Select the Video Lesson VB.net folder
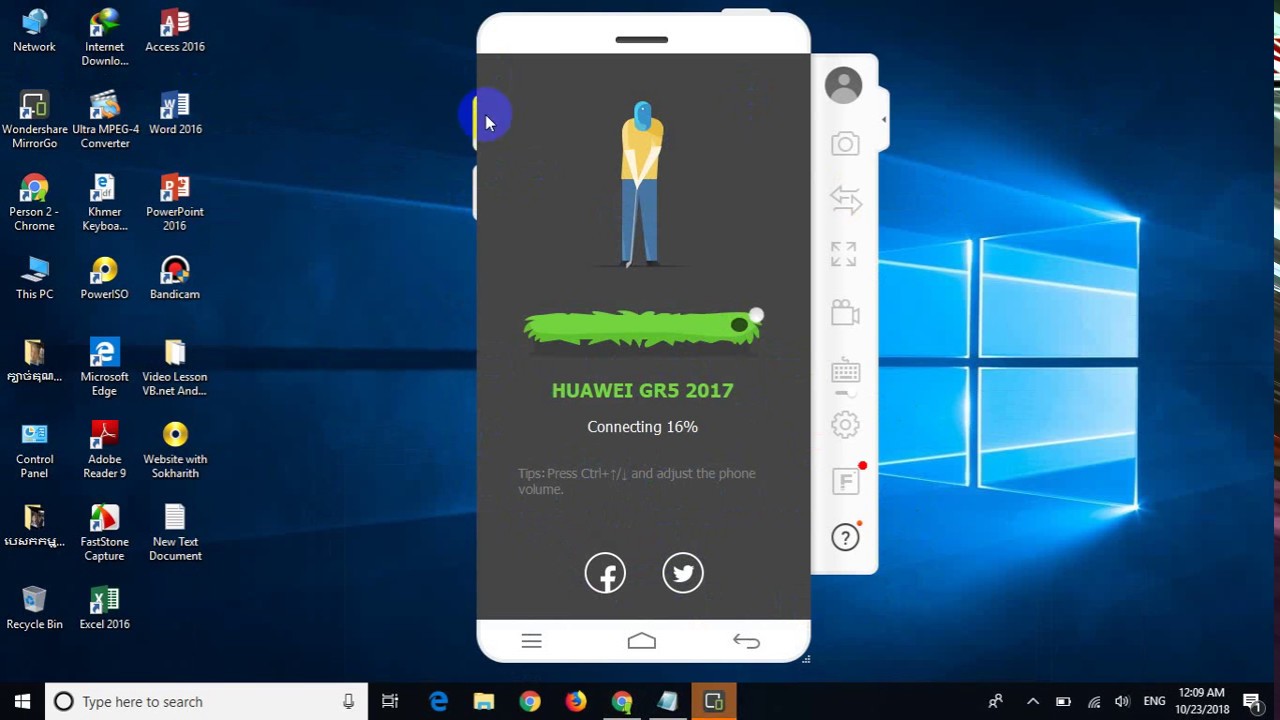The width and height of the screenshot is (1280, 720). (x=175, y=368)
